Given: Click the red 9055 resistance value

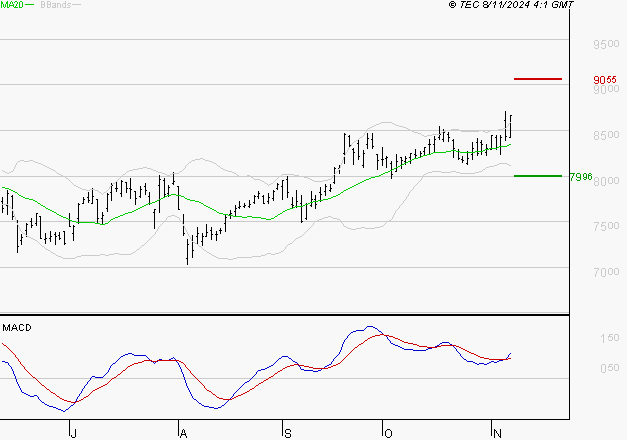Looking at the screenshot, I should tap(605, 80).
